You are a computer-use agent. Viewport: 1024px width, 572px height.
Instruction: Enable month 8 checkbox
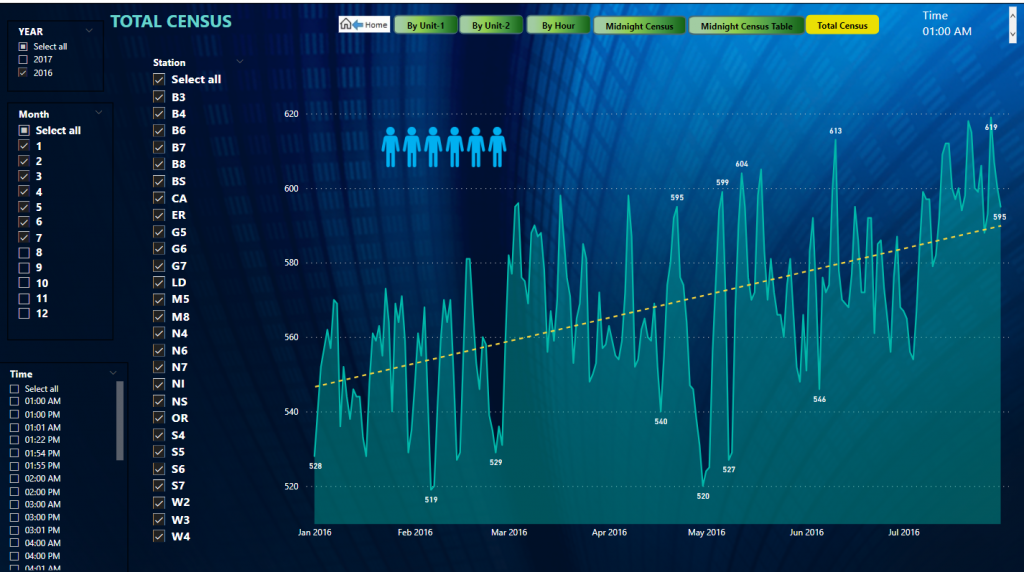point(24,253)
